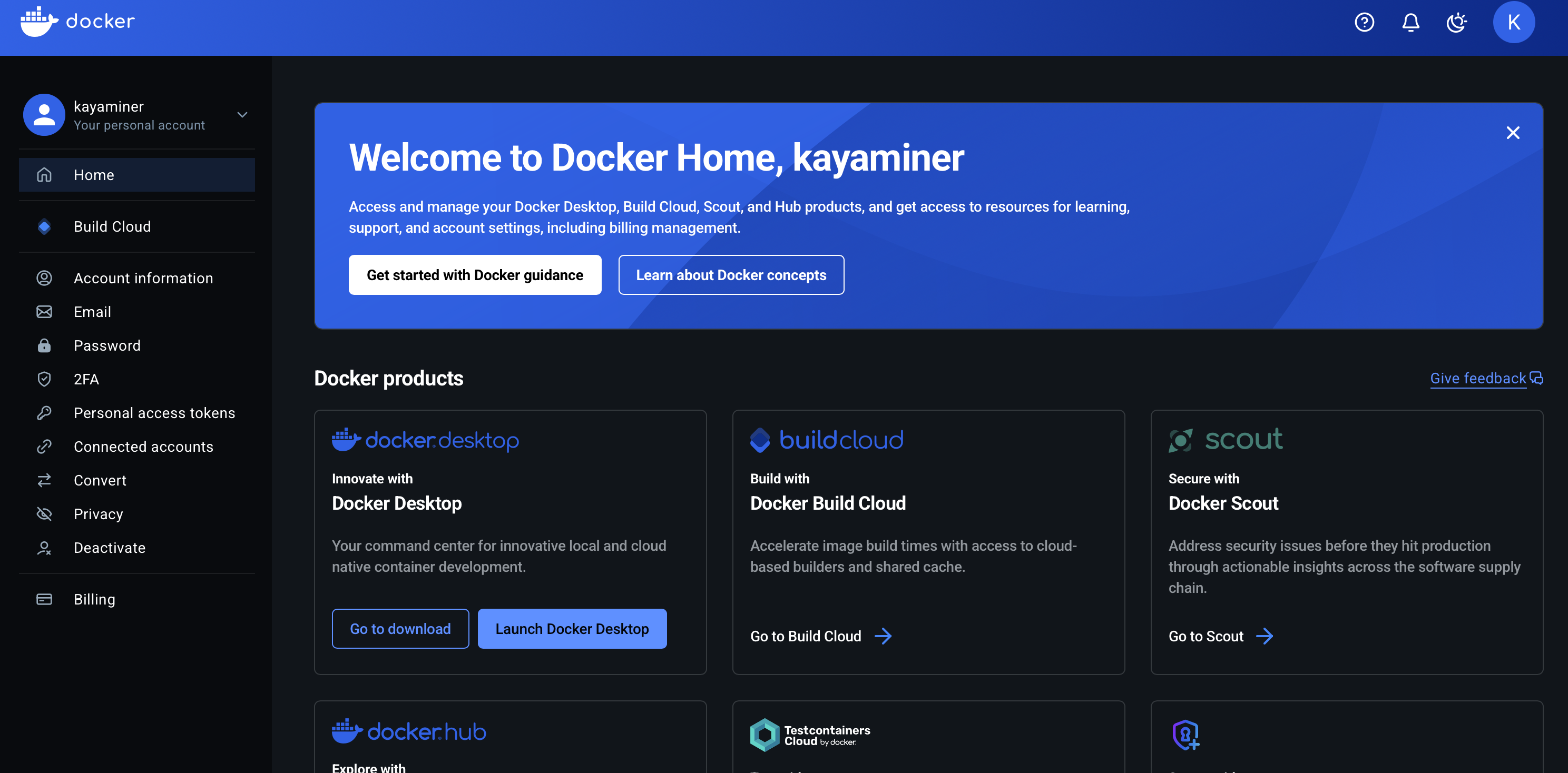
Task: Click Go to Build Cloud link
Action: (x=805, y=636)
